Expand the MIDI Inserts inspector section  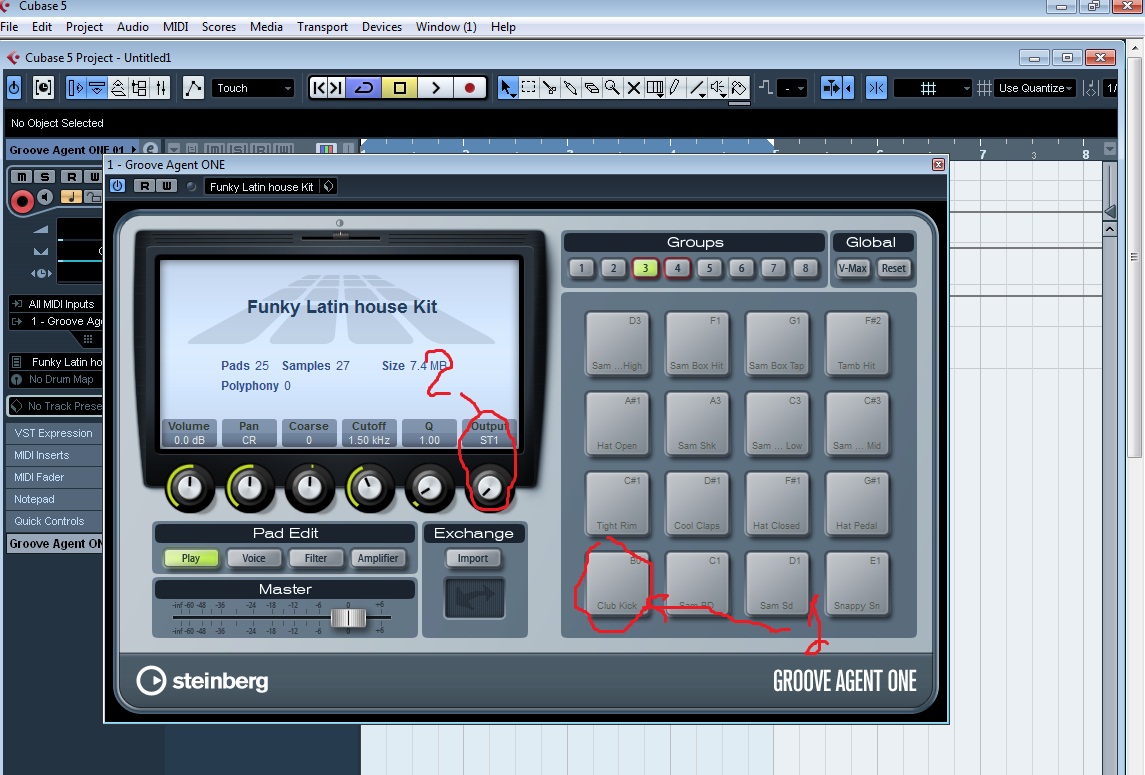coord(54,455)
